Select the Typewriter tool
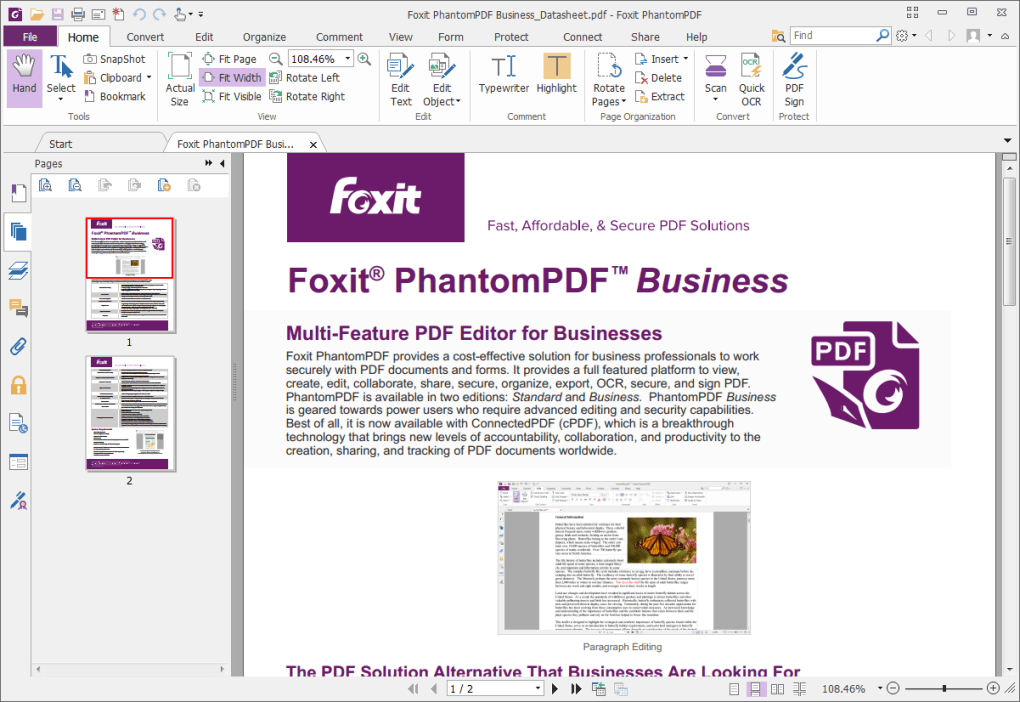This screenshot has width=1020, height=702. point(503,77)
